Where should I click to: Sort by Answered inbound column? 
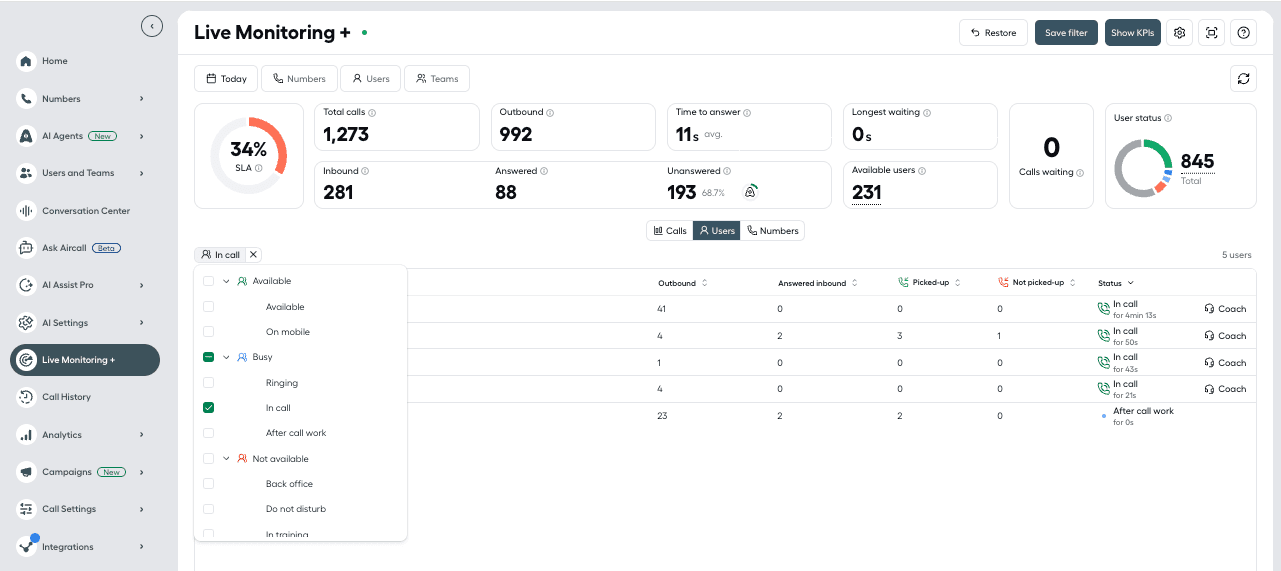point(818,283)
